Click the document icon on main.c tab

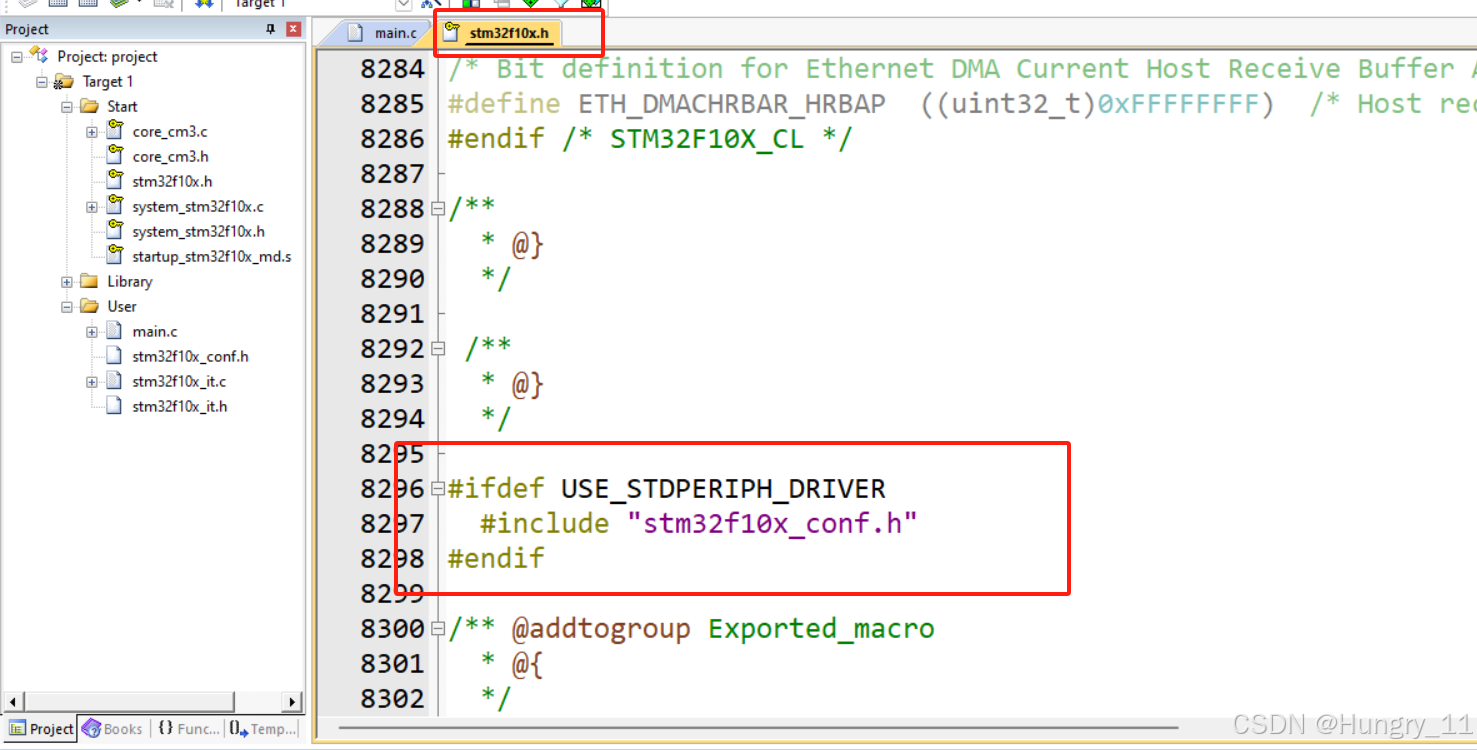[x=355, y=33]
